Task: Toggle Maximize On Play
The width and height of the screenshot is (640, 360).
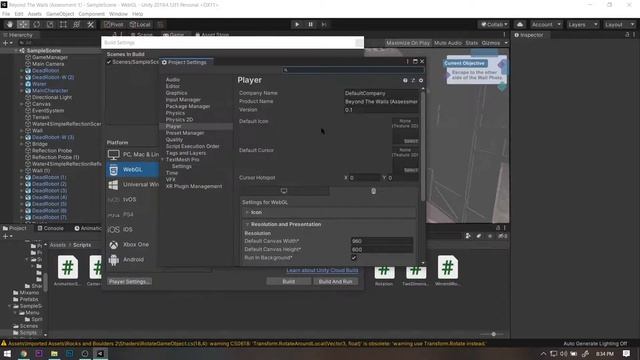Action: pos(408,43)
